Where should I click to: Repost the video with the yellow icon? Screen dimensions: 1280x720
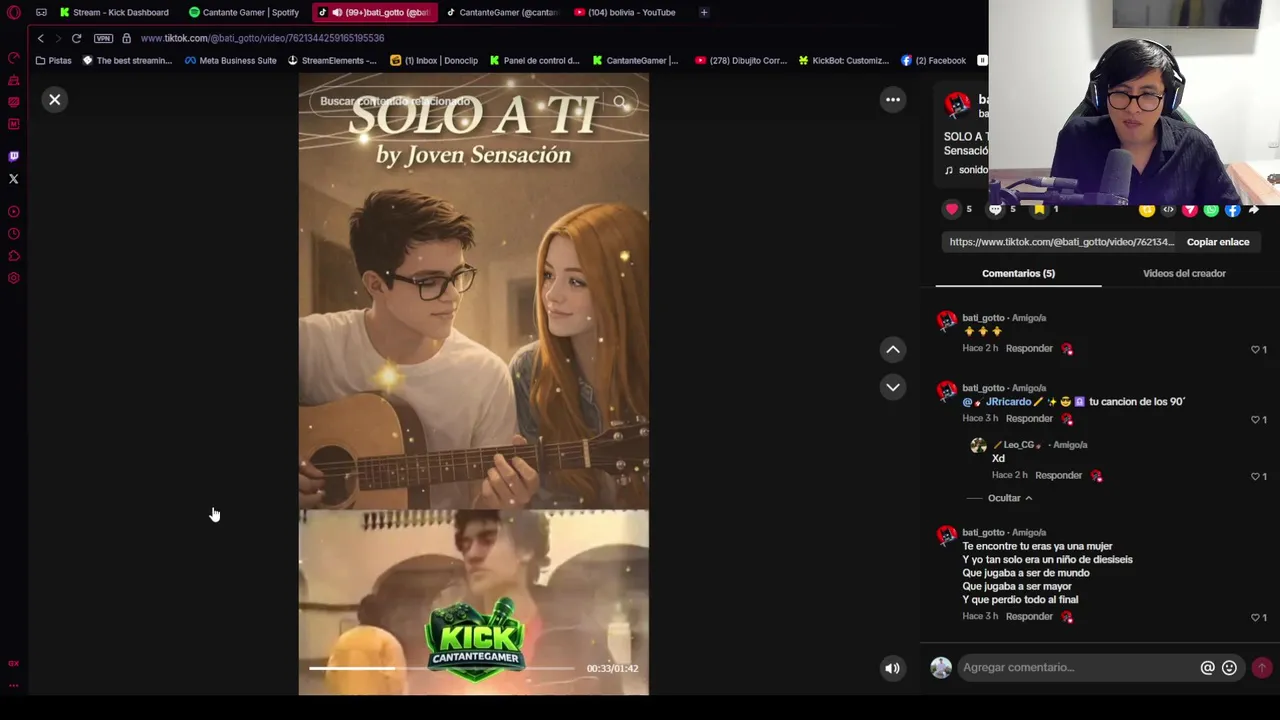(x=1147, y=210)
